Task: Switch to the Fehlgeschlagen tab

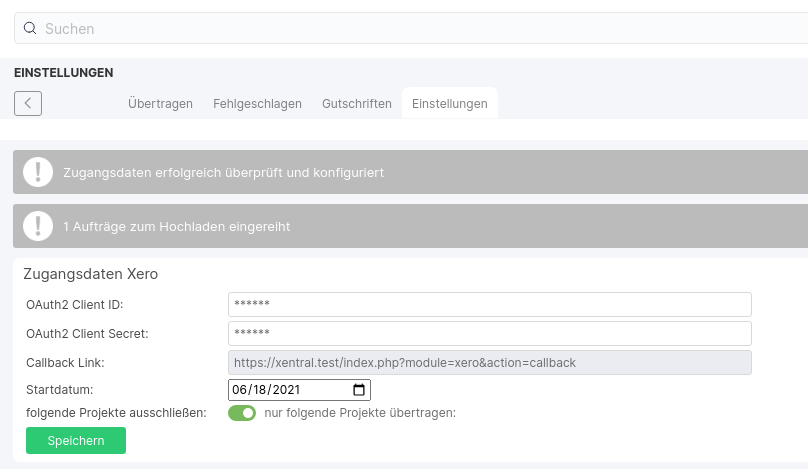Action: 257,104
